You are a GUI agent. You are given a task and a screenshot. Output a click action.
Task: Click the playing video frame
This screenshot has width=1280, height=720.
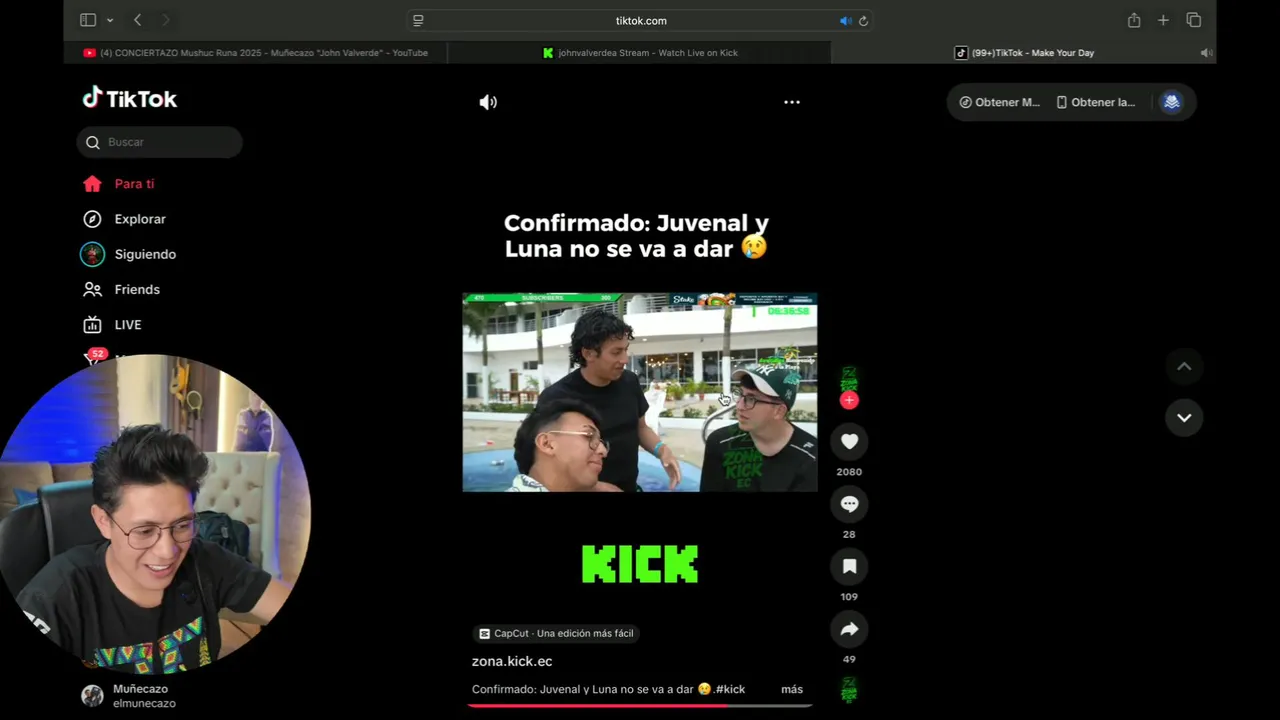point(640,392)
